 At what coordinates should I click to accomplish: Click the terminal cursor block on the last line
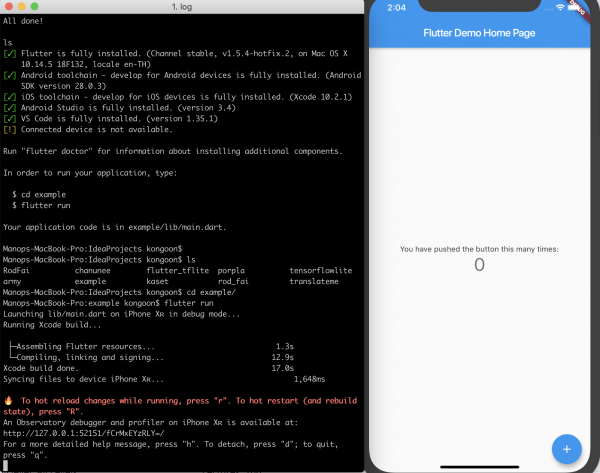click(x=5, y=465)
